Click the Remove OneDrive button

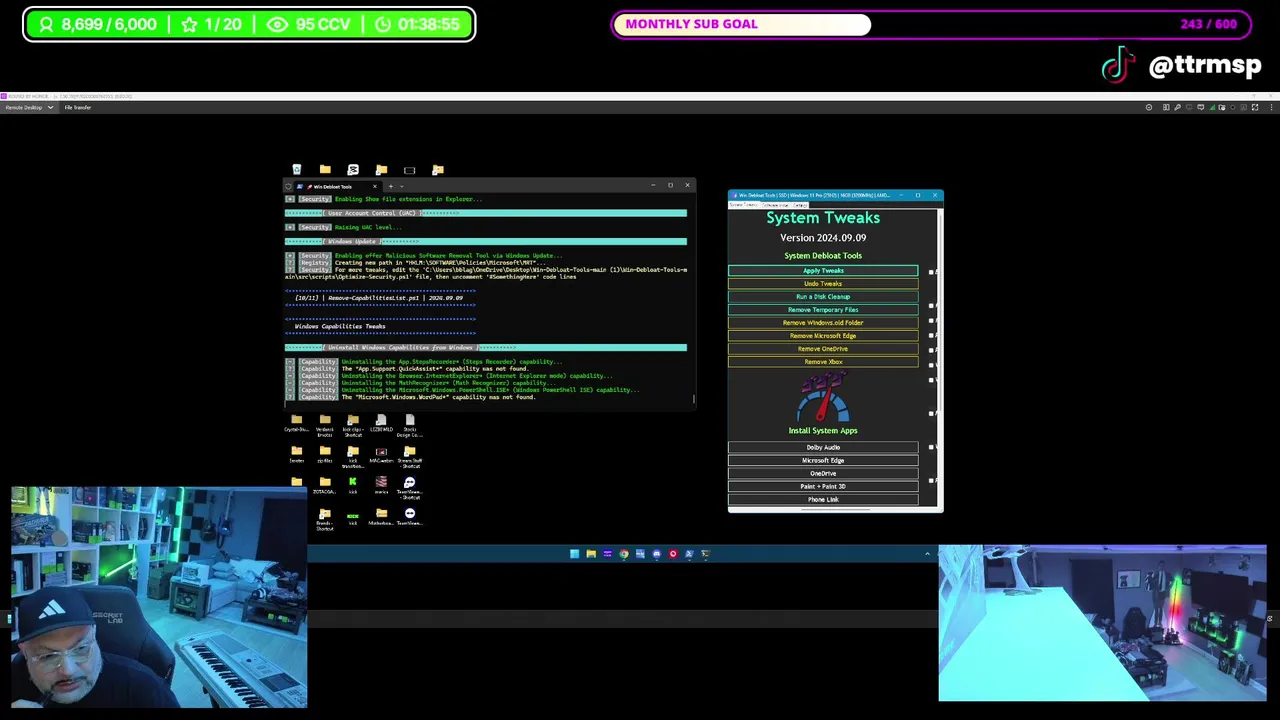point(823,349)
